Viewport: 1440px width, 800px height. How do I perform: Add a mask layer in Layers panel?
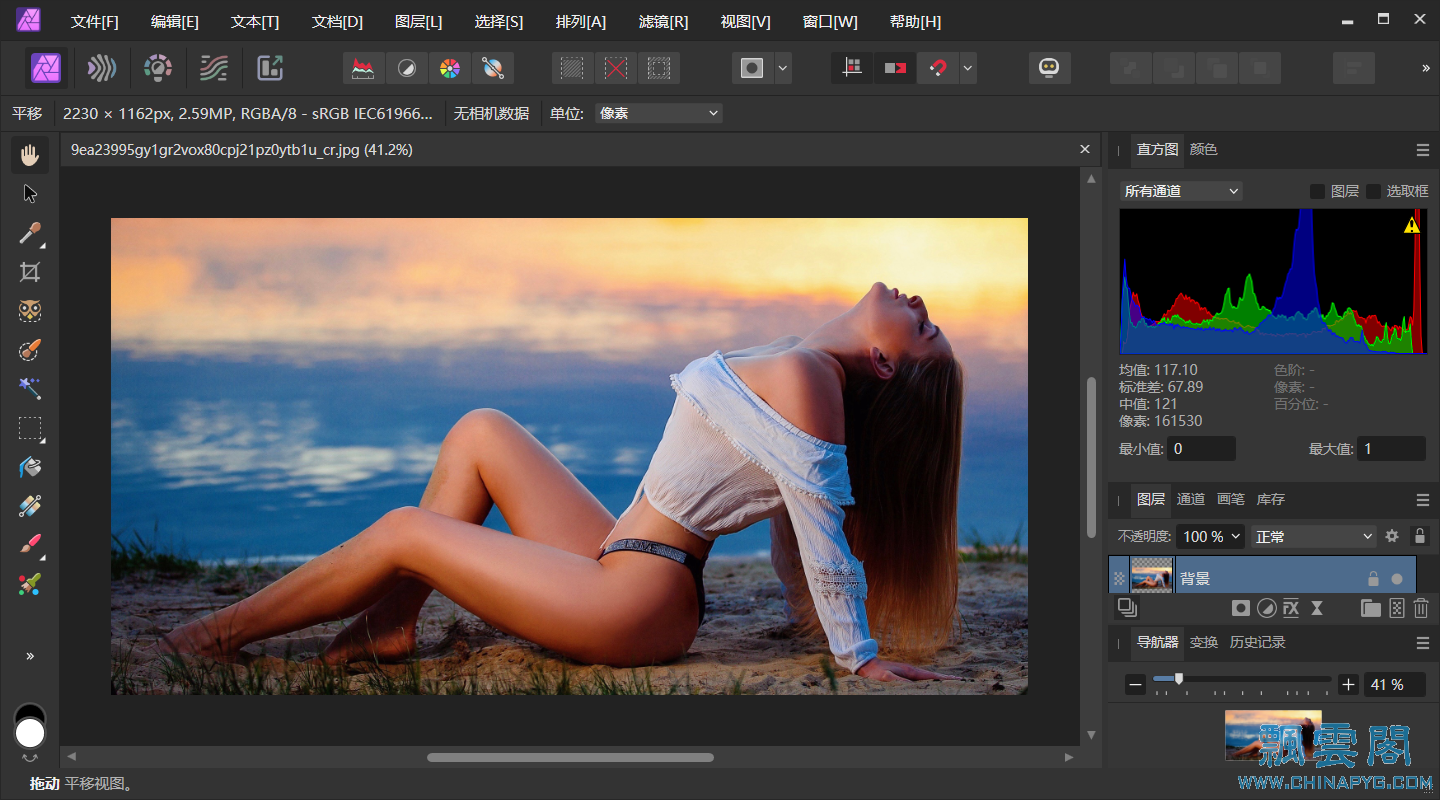coord(1241,607)
